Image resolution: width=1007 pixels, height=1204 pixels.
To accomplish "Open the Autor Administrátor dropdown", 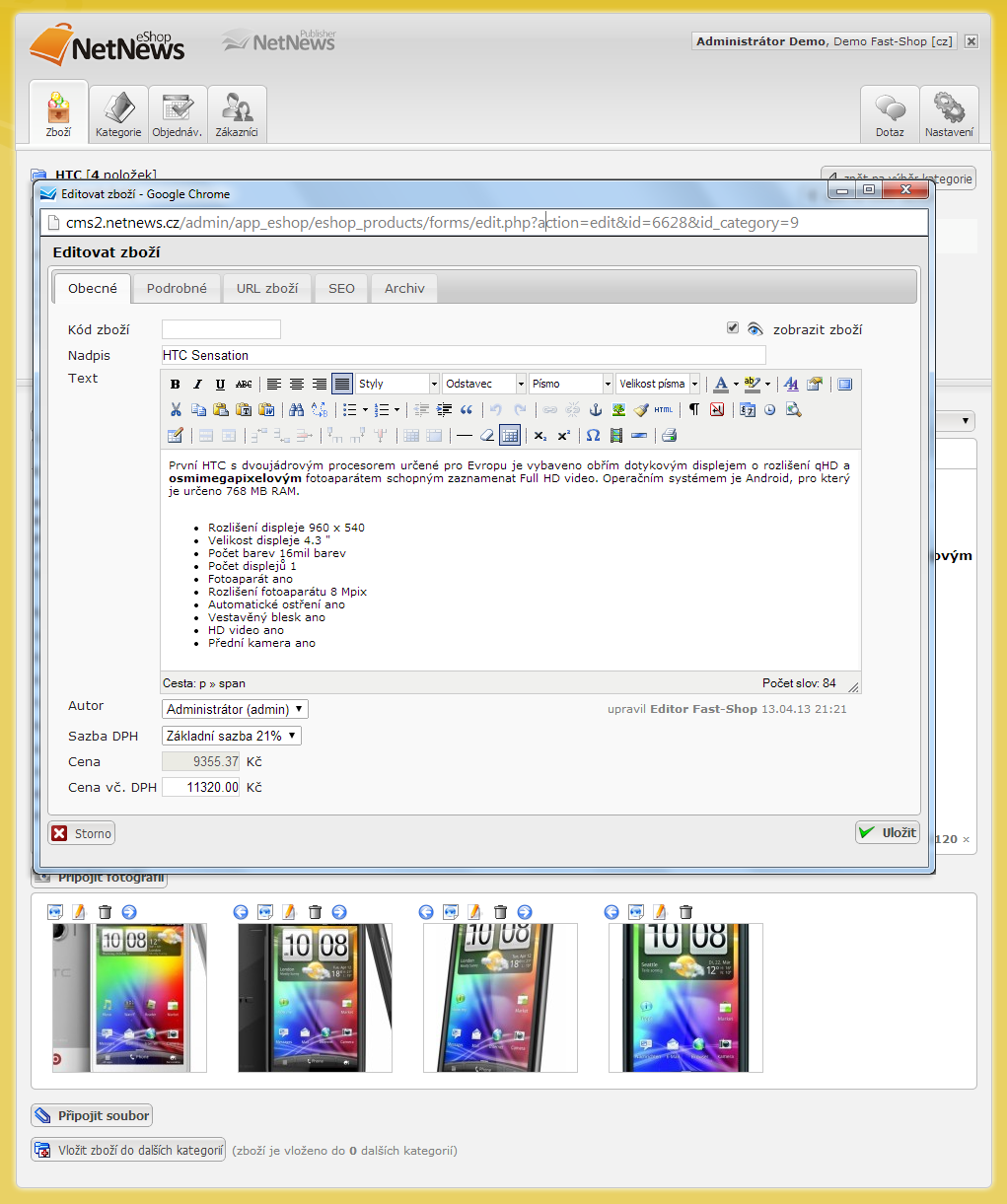I will click(235, 709).
